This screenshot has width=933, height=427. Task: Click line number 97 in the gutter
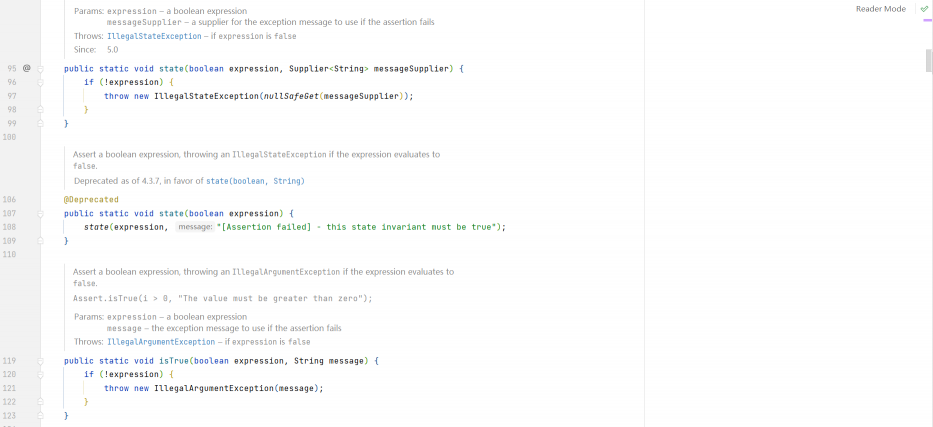point(12,96)
